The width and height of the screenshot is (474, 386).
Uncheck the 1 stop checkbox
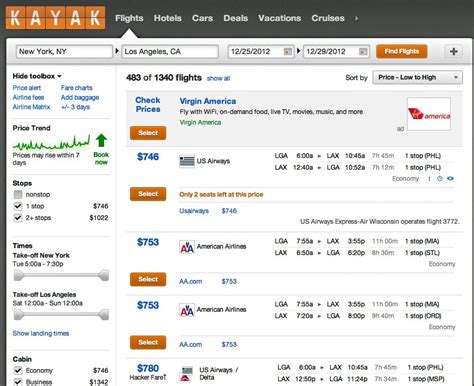(18, 206)
